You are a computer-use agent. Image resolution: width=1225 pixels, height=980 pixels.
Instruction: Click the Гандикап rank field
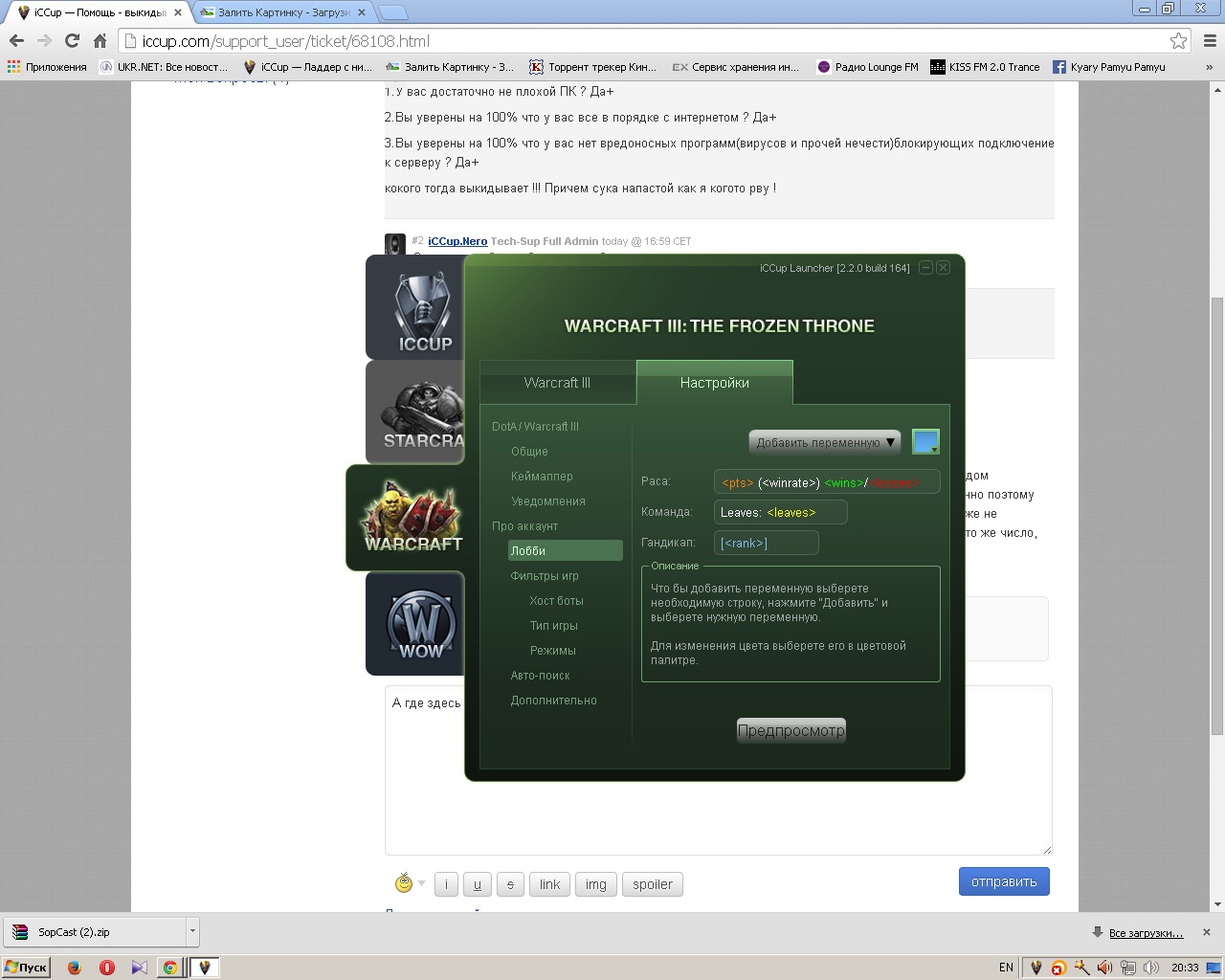pyautogui.click(x=766, y=543)
